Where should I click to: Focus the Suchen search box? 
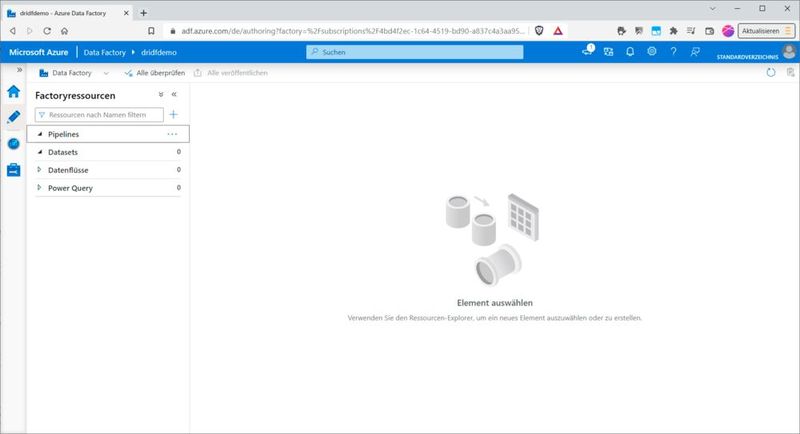[x=415, y=52]
